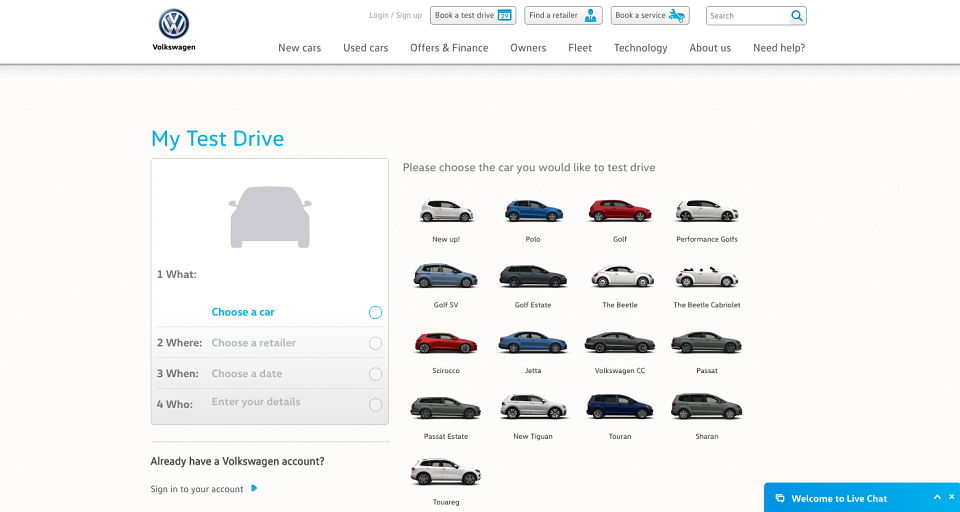Focus the Search input field
This screenshot has width=960, height=512.
point(748,16)
